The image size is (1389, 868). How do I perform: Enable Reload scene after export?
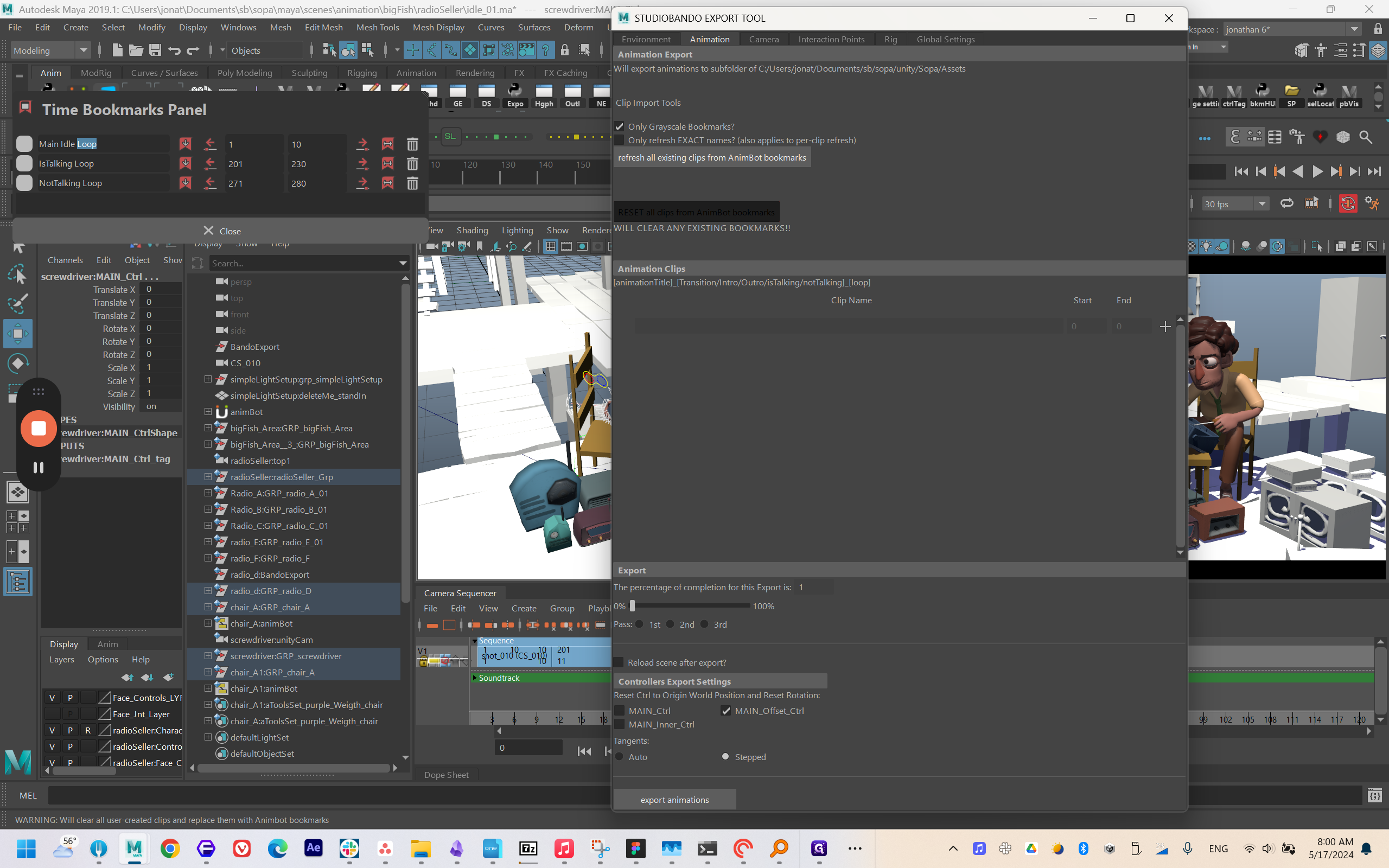619,662
